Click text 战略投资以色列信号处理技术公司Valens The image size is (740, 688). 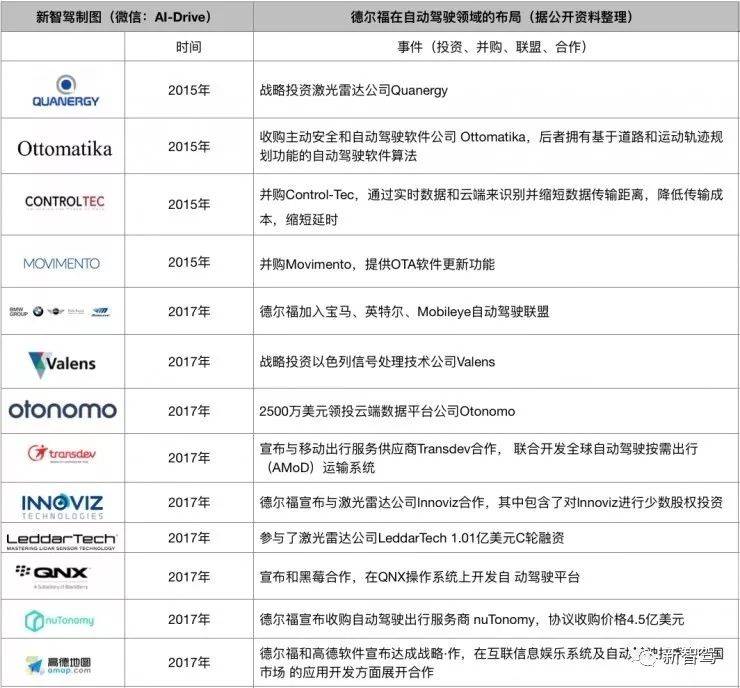[377, 361]
